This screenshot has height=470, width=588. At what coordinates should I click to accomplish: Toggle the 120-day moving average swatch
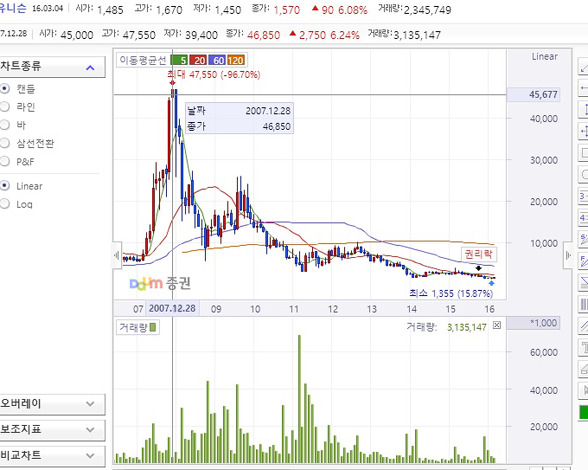pyautogui.click(x=236, y=60)
